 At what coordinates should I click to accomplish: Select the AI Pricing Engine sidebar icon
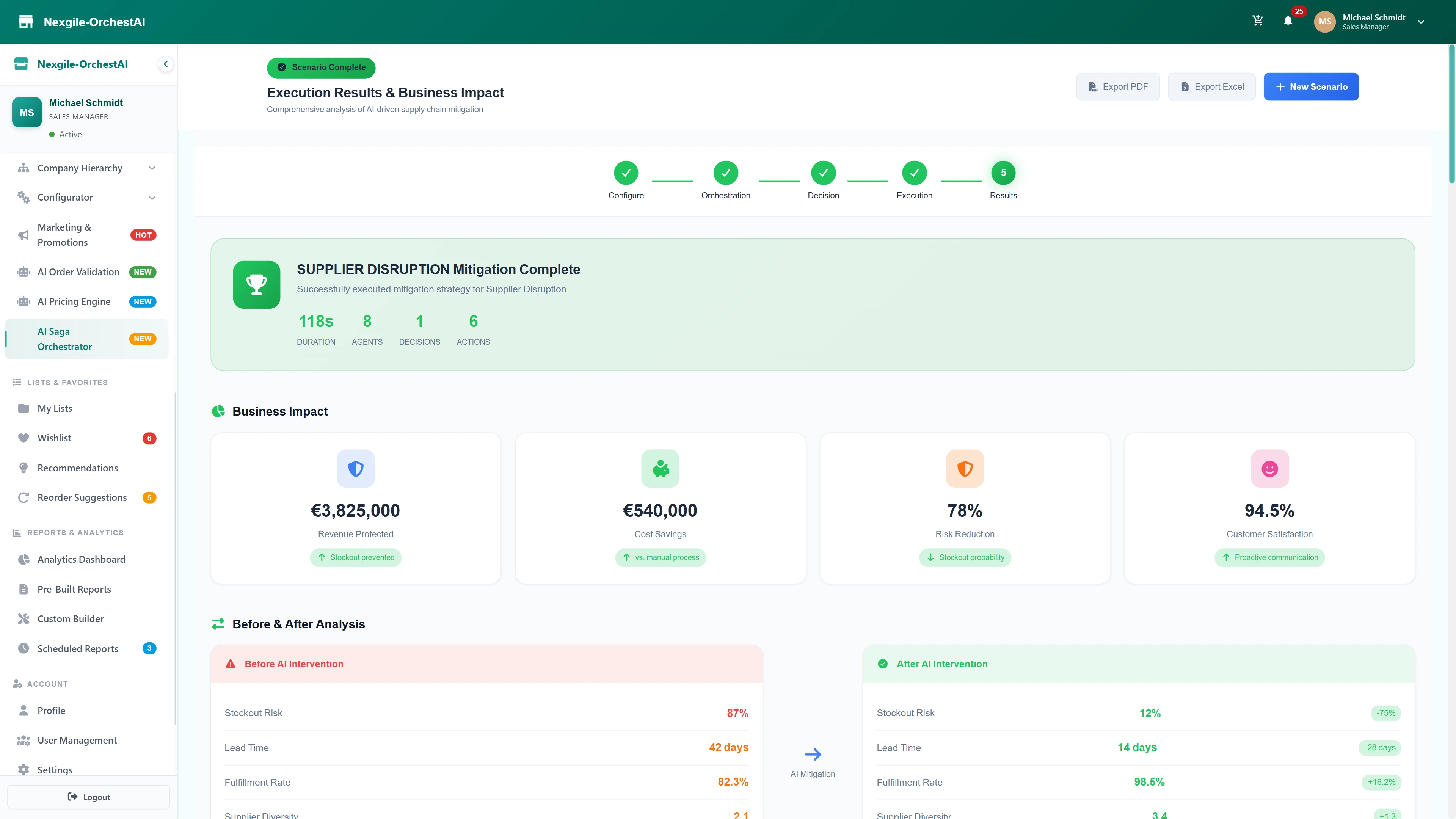coord(23,301)
